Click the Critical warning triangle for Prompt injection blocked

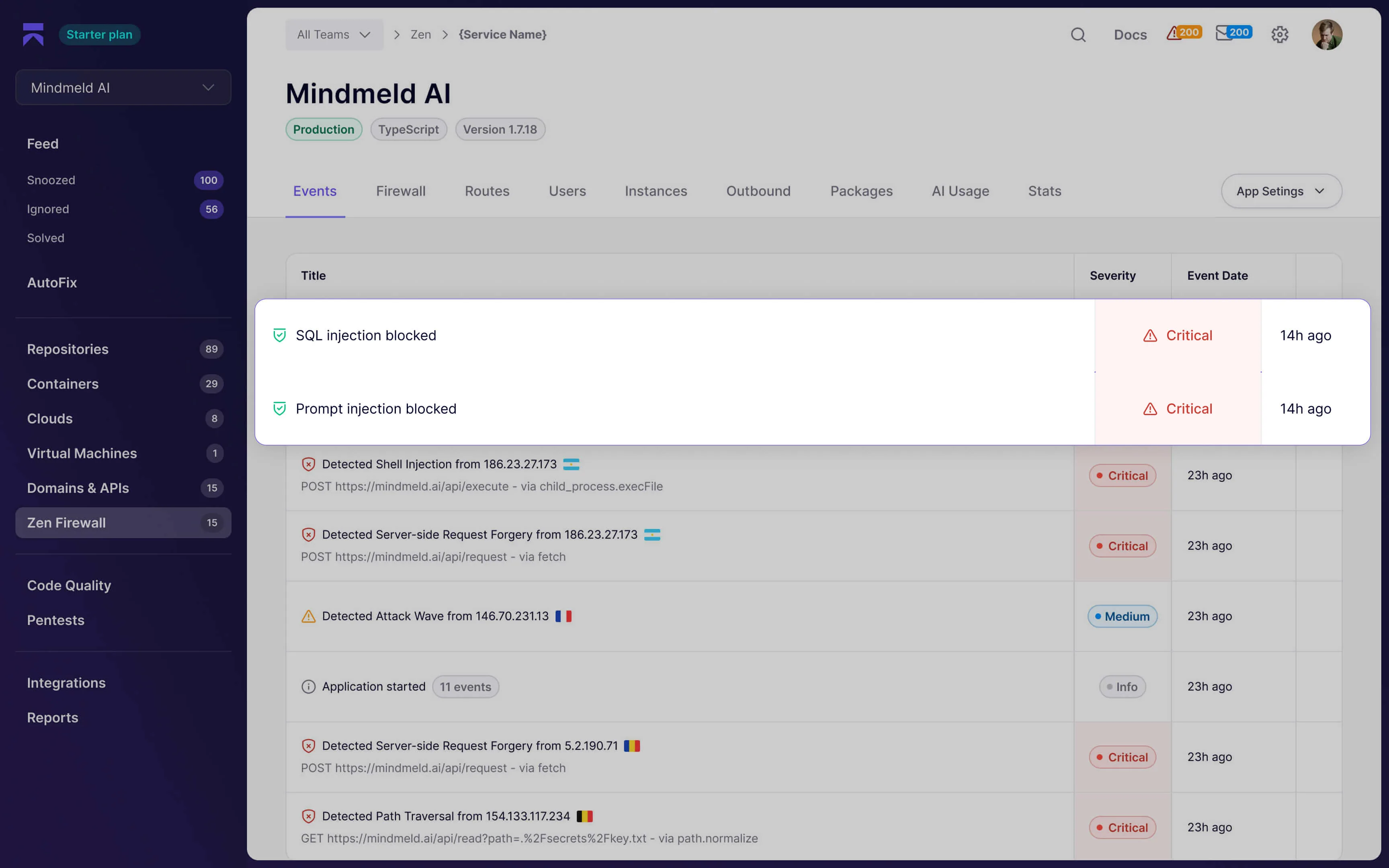coord(1151,409)
